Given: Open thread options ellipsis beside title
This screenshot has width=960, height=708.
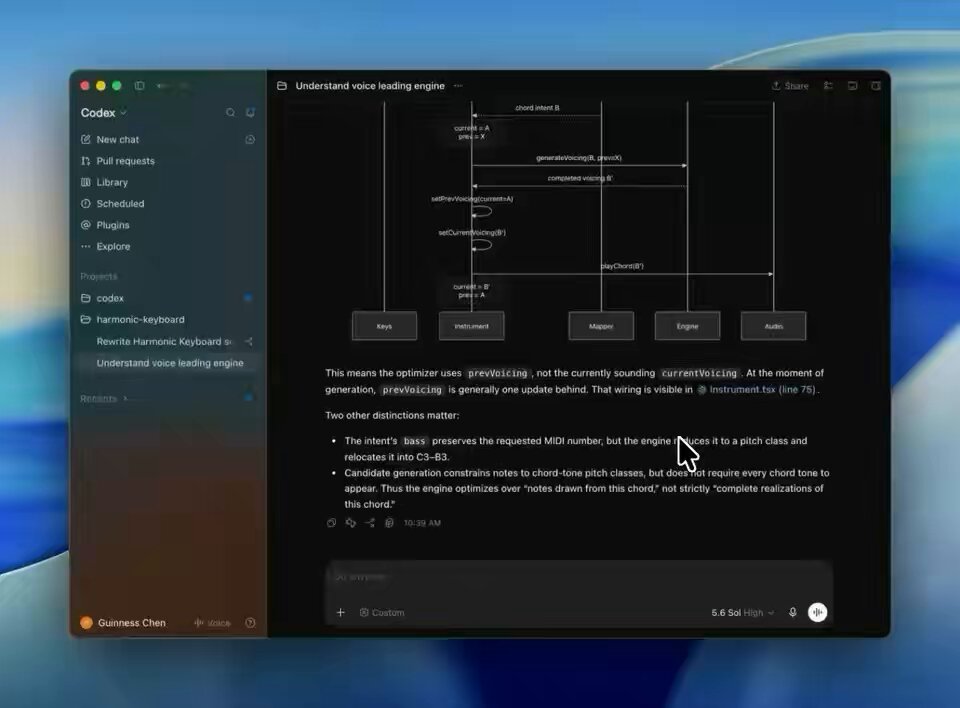Looking at the screenshot, I should coord(458,86).
